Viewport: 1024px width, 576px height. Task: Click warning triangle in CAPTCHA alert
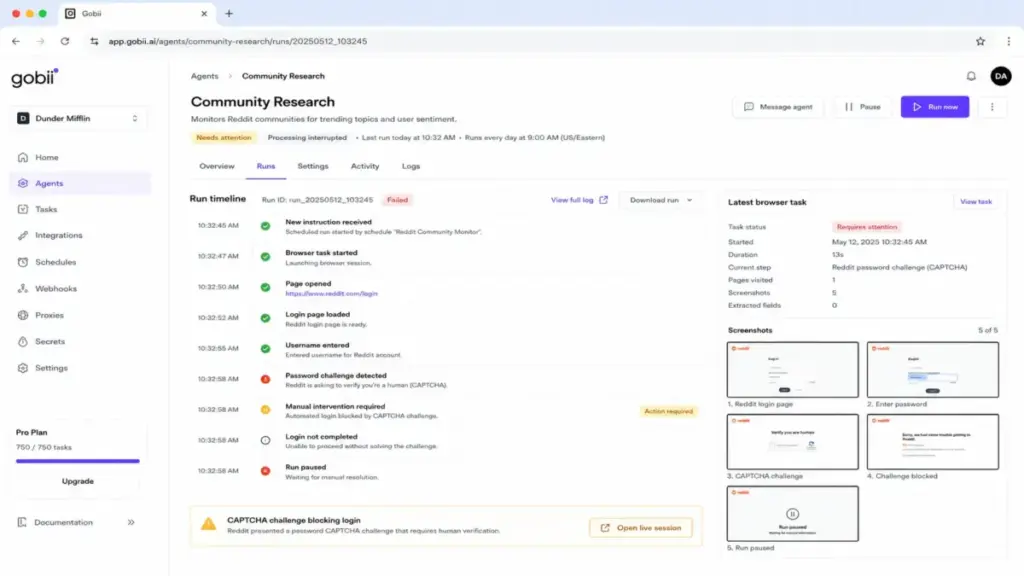coord(208,524)
